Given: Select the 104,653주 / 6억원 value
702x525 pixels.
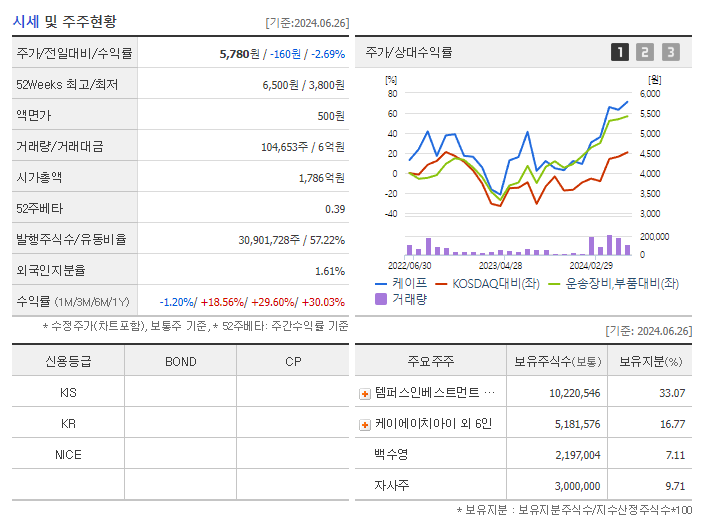Looking at the screenshot, I should pyautogui.click(x=303, y=147).
